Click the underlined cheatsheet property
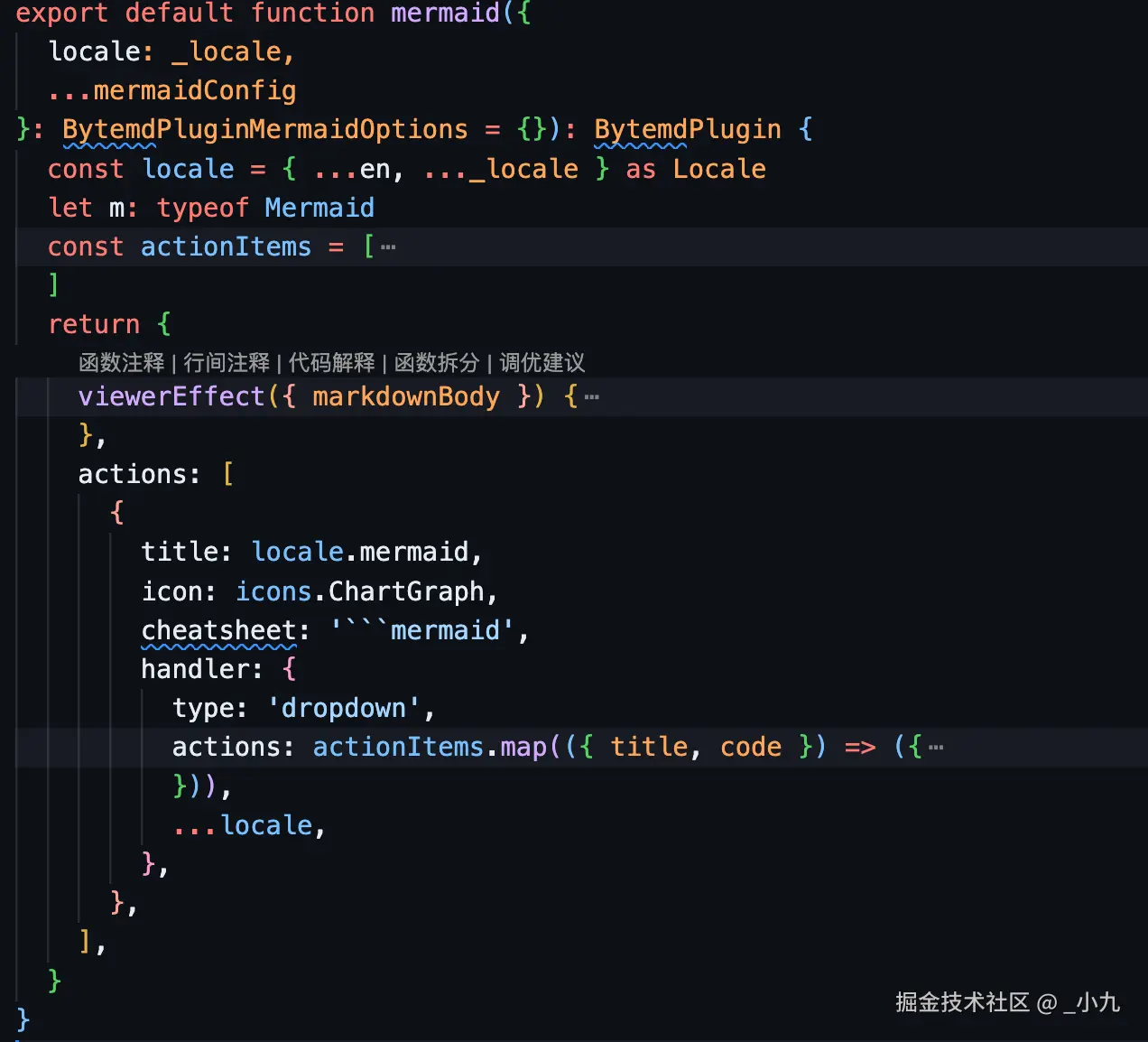The image size is (1148, 1042). coord(219,630)
